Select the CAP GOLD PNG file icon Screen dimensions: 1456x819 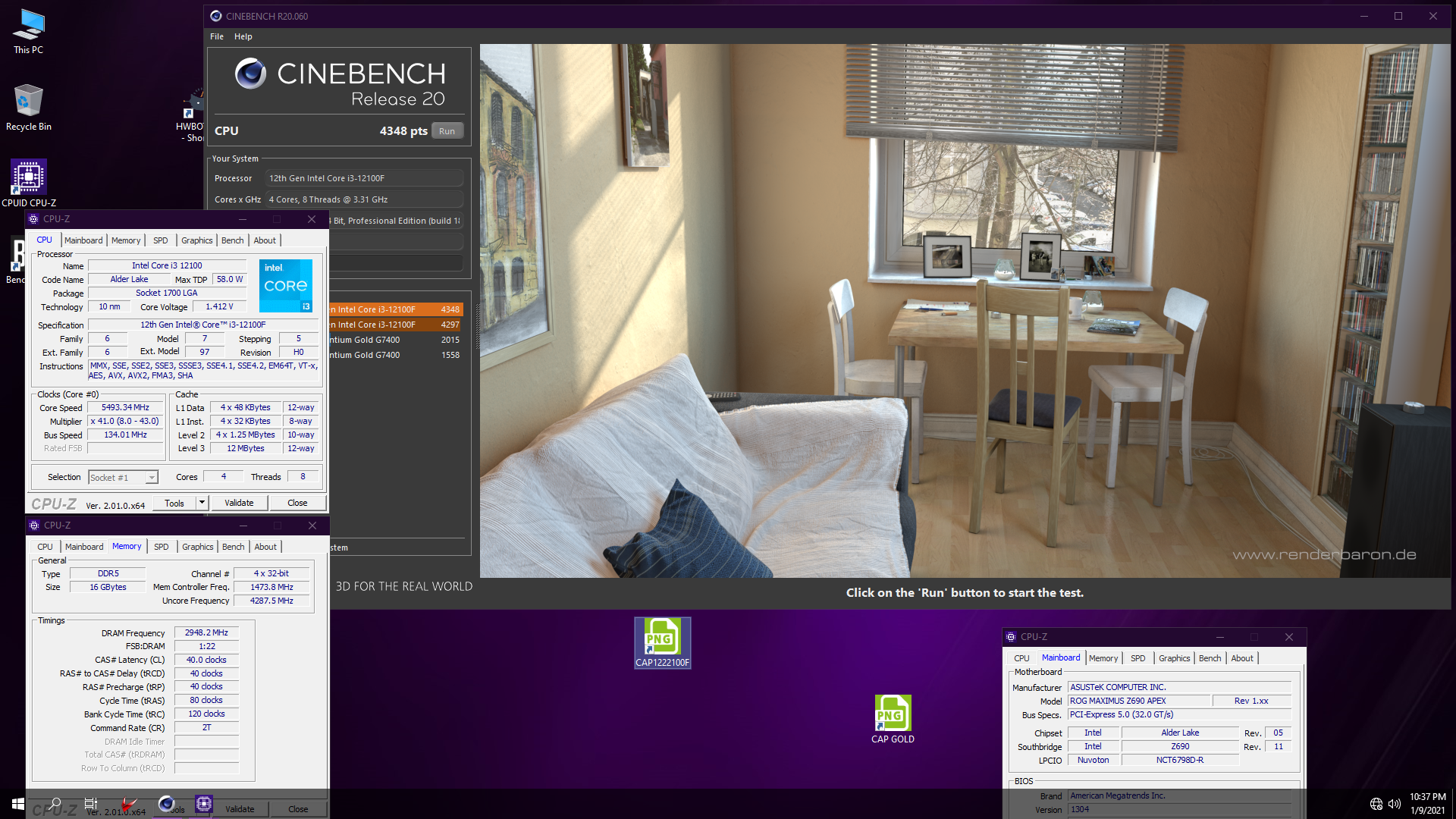(893, 719)
